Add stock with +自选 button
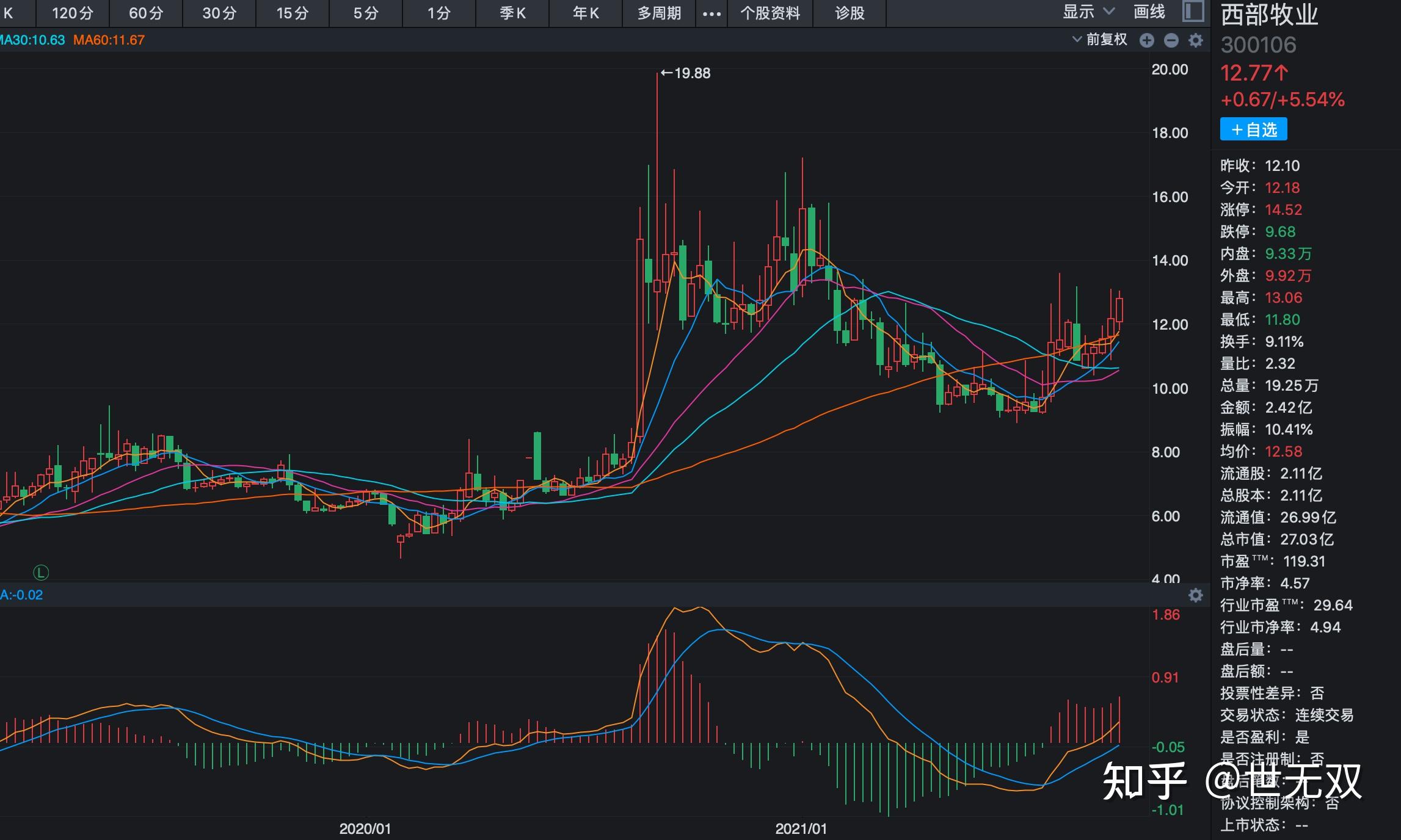The image size is (1401, 840). (x=1253, y=129)
